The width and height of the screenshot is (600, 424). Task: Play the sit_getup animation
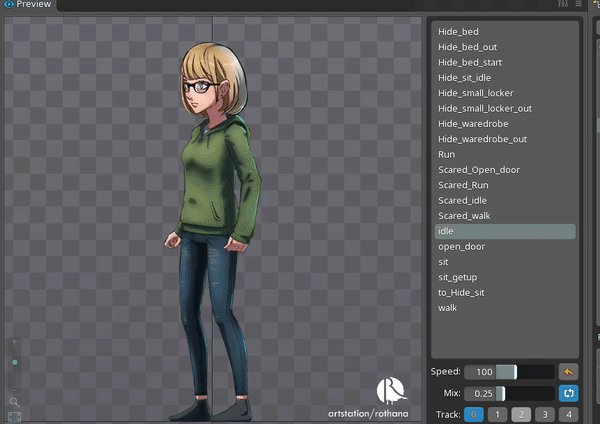coord(505,277)
